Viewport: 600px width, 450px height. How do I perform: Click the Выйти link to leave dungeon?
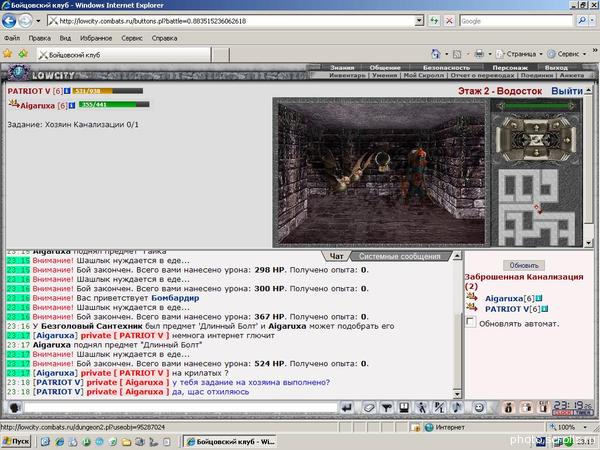point(567,91)
